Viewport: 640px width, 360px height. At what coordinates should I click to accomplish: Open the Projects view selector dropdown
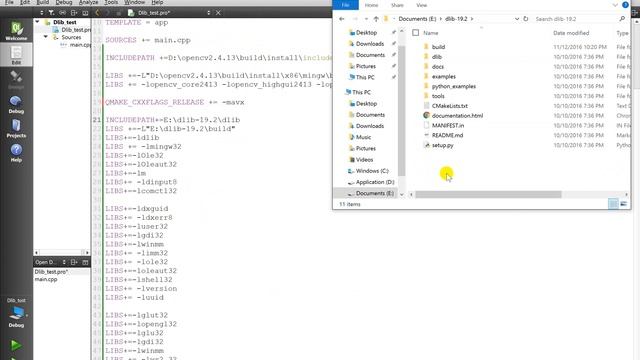coord(41,13)
